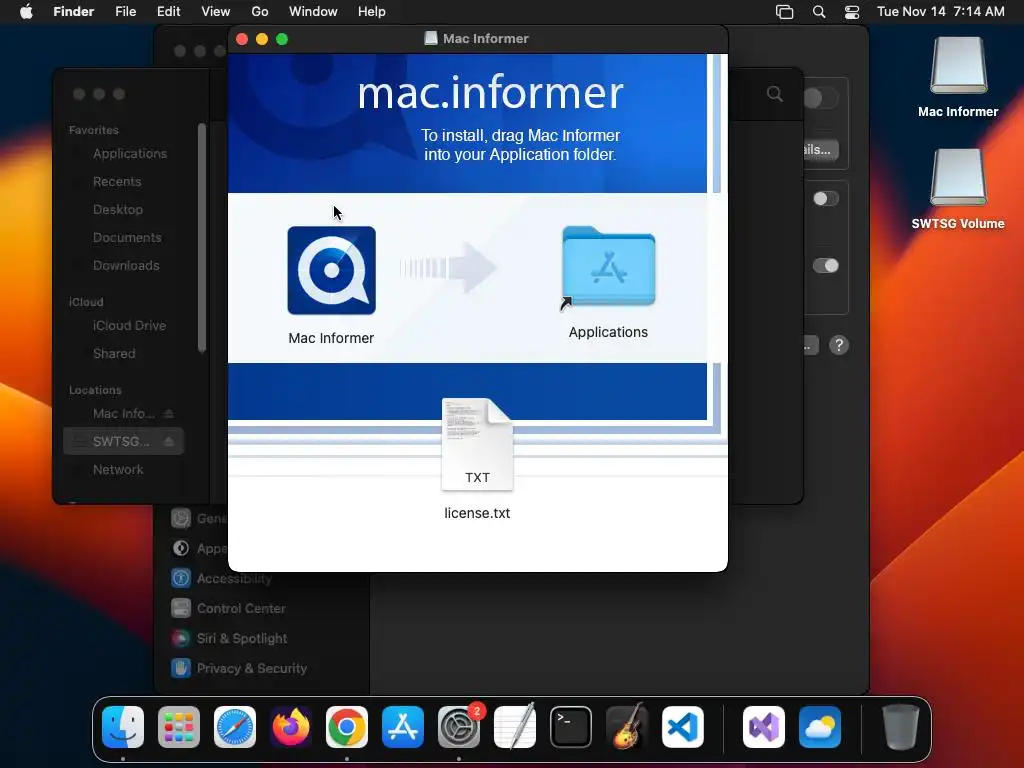The width and height of the screenshot is (1024, 768).
Task: Open the Apple menu
Action: click(26, 12)
